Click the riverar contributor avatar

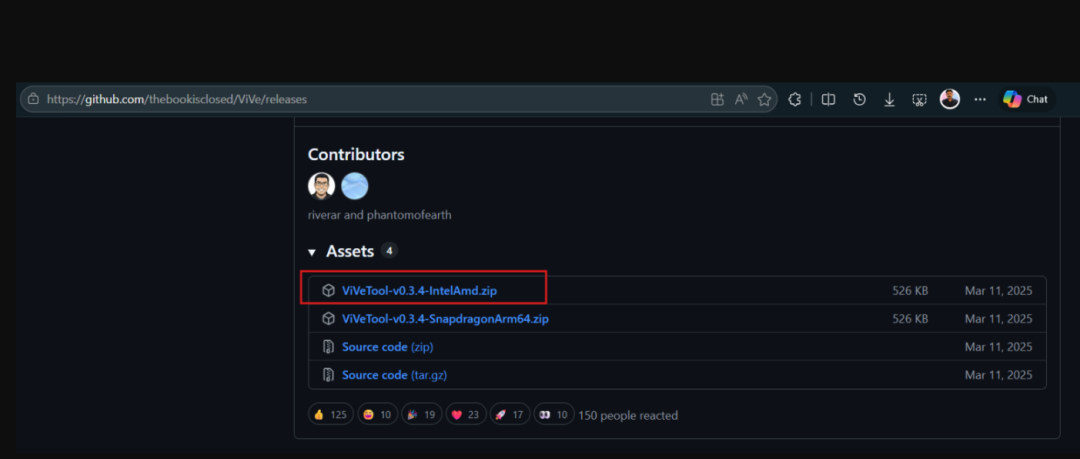point(321,186)
